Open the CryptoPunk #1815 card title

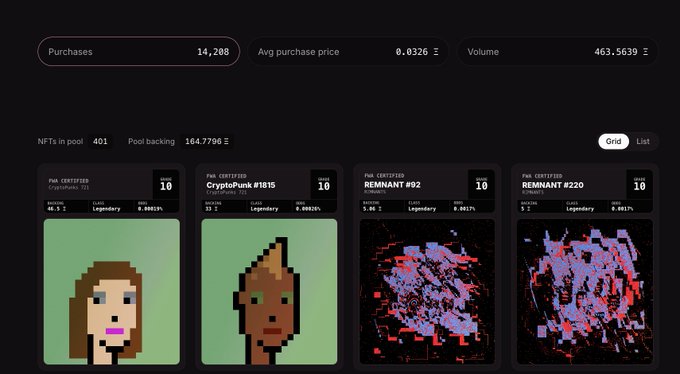(x=241, y=185)
